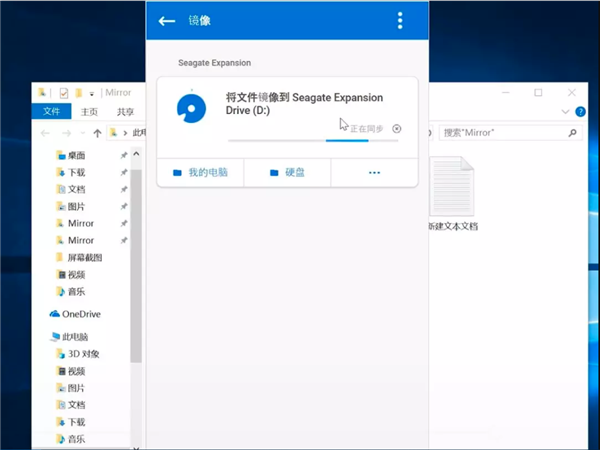Viewport: 600px width, 450px height.
Task: Switch to the 共享 ribbon tab
Action: (x=125, y=112)
